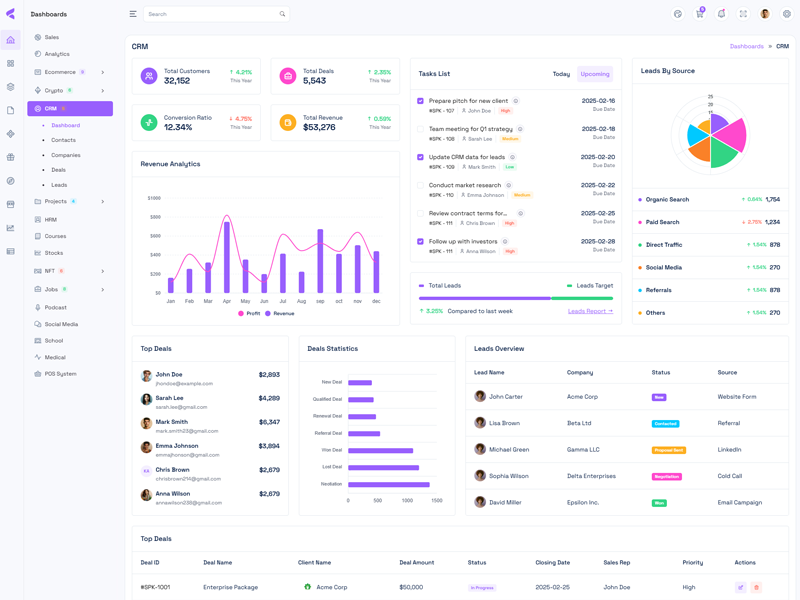Open the shopping cart icon in header
Image resolution: width=800 pixels, height=600 pixels.
click(x=699, y=14)
